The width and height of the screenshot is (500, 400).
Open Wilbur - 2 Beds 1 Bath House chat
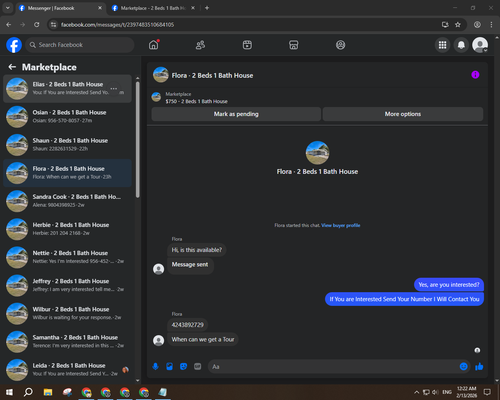coord(67,313)
